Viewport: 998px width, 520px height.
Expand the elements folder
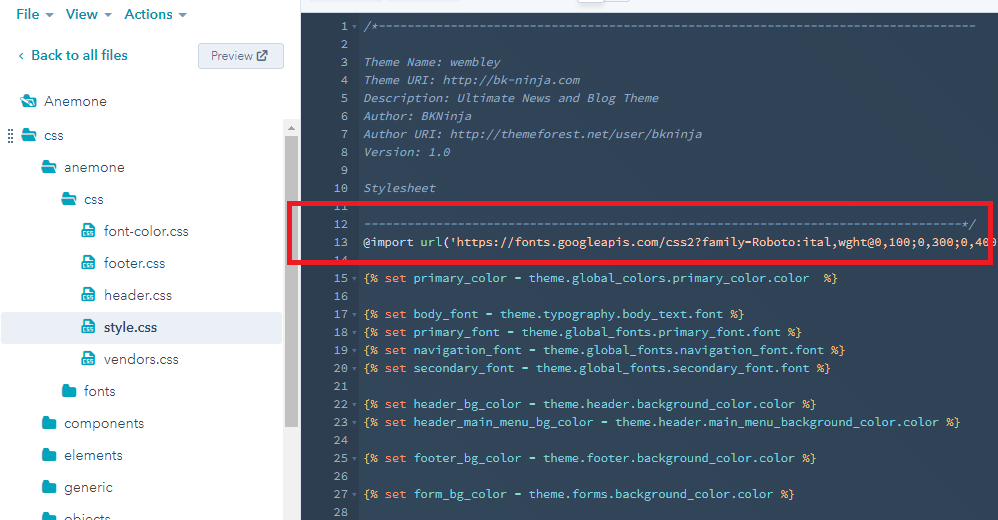click(93, 455)
